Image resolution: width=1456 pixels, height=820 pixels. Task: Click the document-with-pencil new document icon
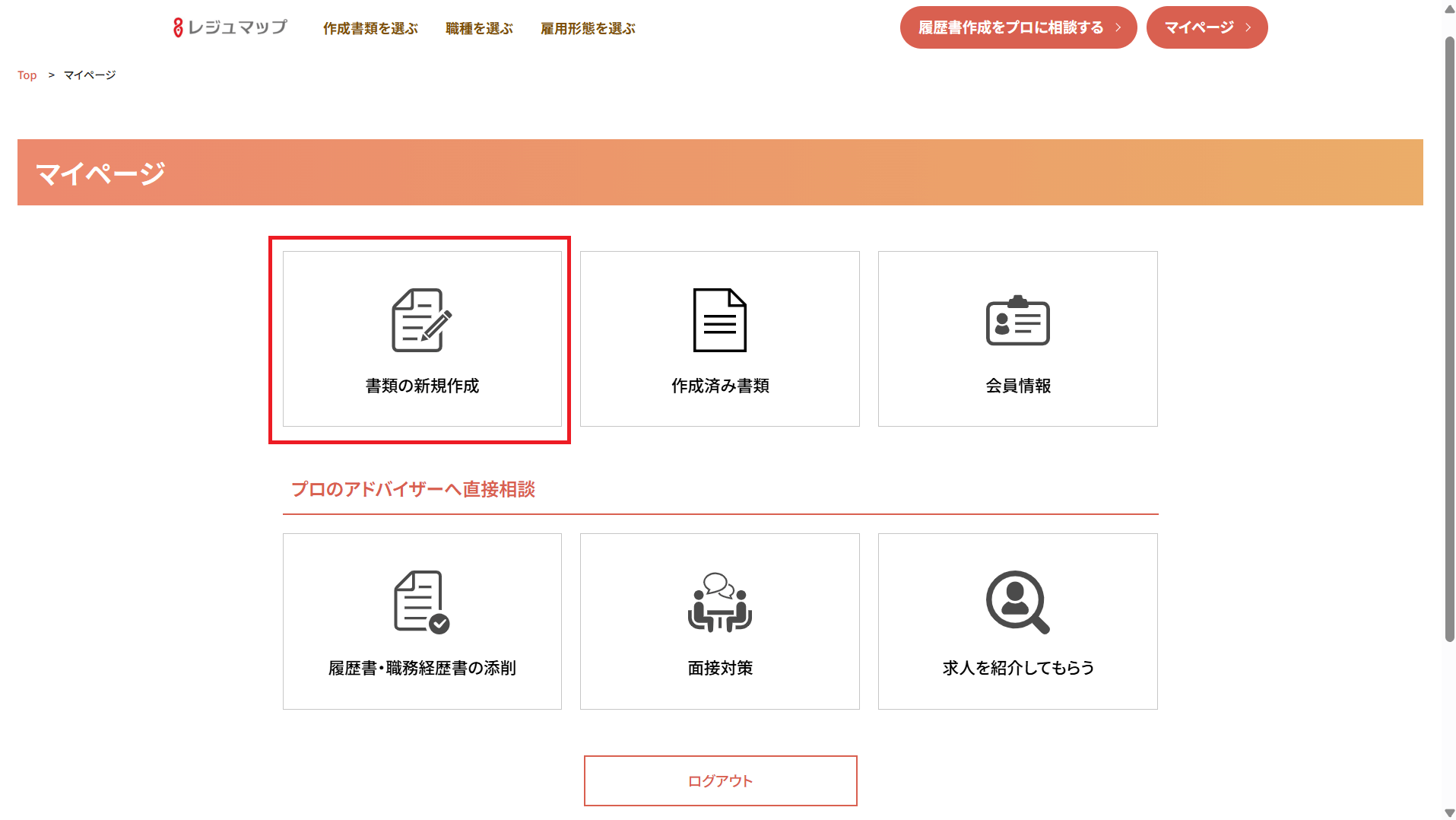[421, 320]
